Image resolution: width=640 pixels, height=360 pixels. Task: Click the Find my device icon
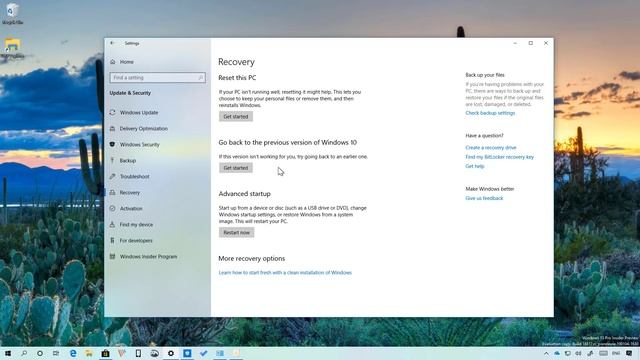[112, 224]
